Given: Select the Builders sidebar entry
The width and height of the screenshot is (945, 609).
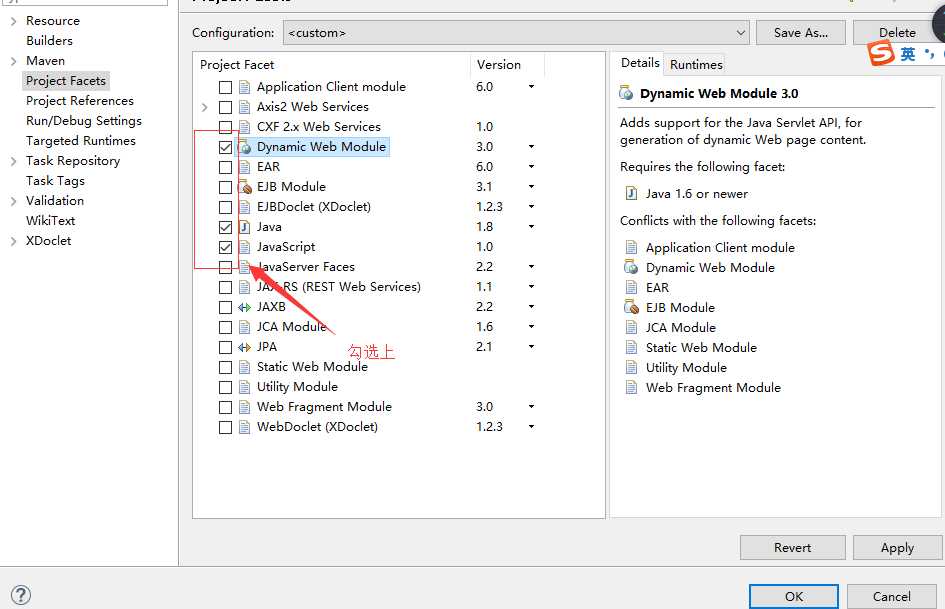Looking at the screenshot, I should coord(49,41).
